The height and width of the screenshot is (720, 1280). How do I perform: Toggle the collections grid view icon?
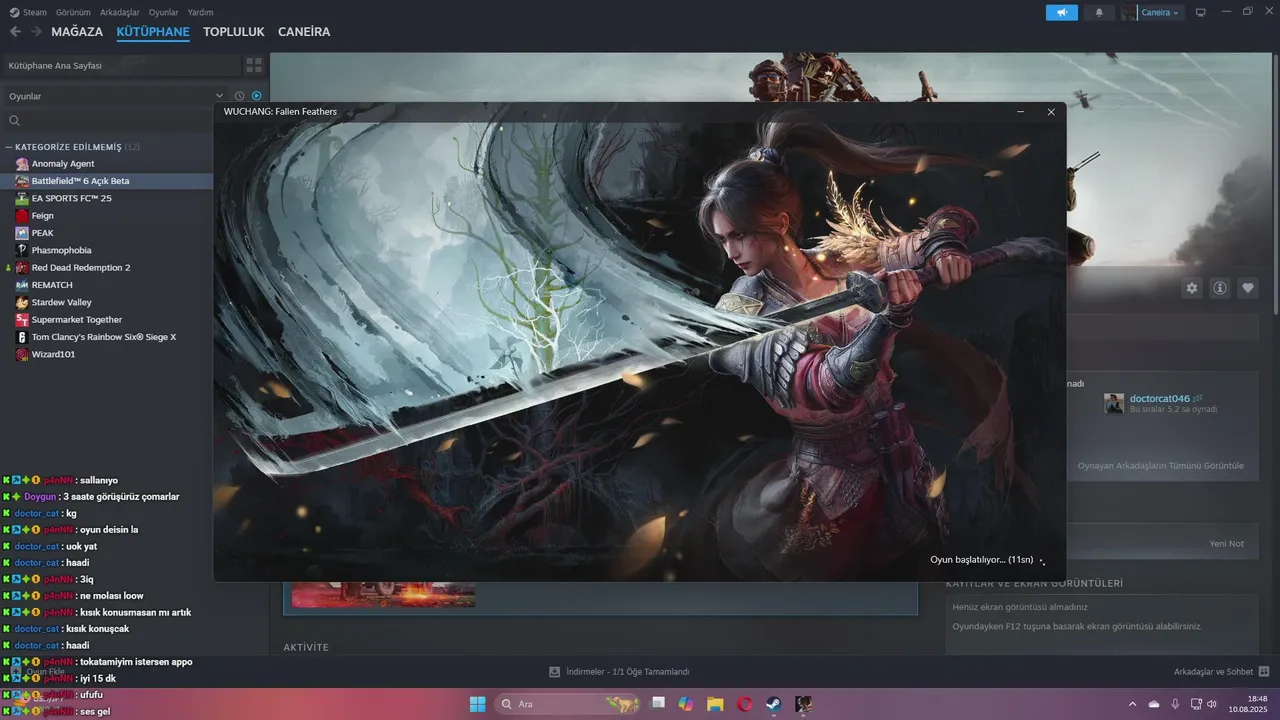(254, 65)
